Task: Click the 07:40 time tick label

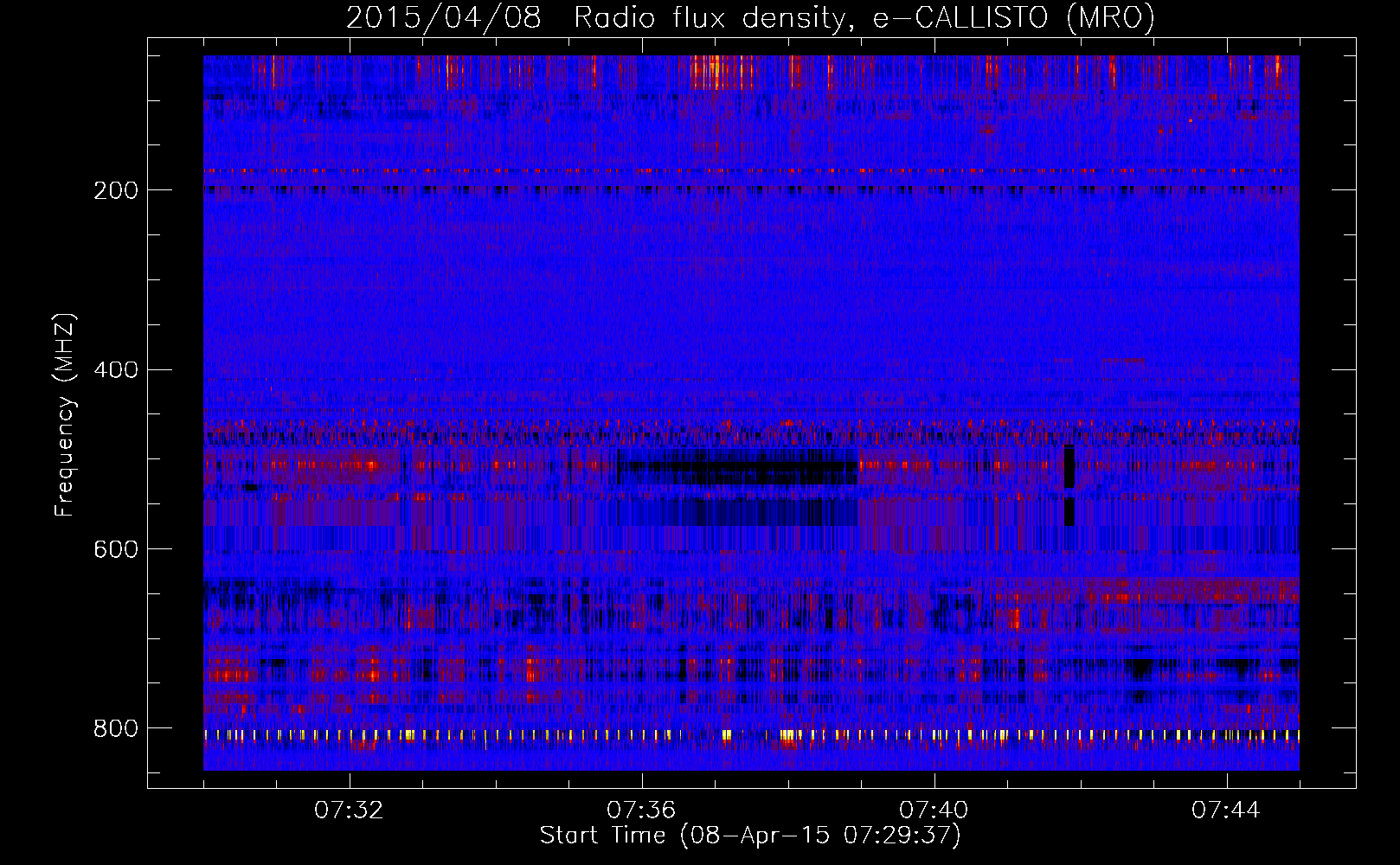Action: click(934, 811)
